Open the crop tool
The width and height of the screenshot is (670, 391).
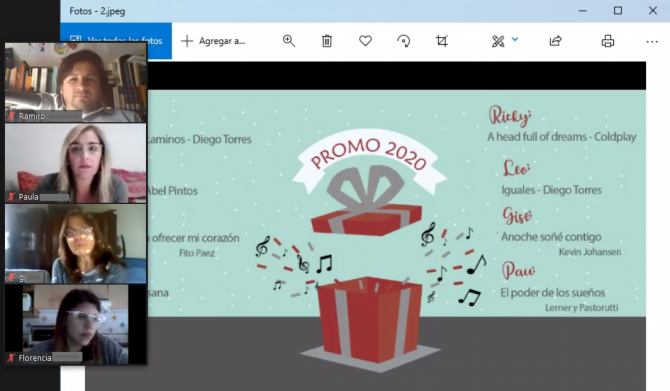[442, 41]
